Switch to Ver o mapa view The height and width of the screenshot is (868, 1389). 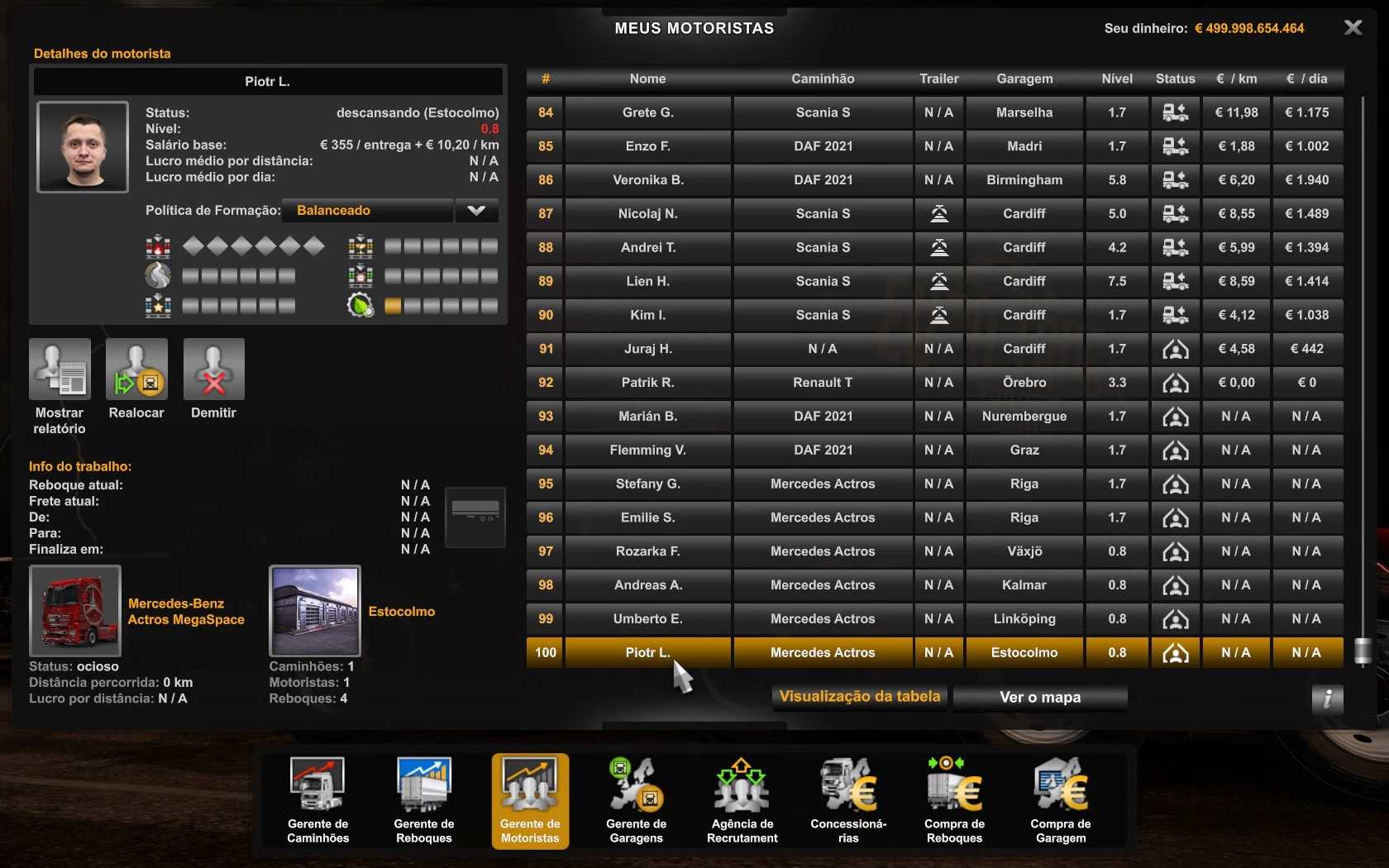[x=1039, y=698]
